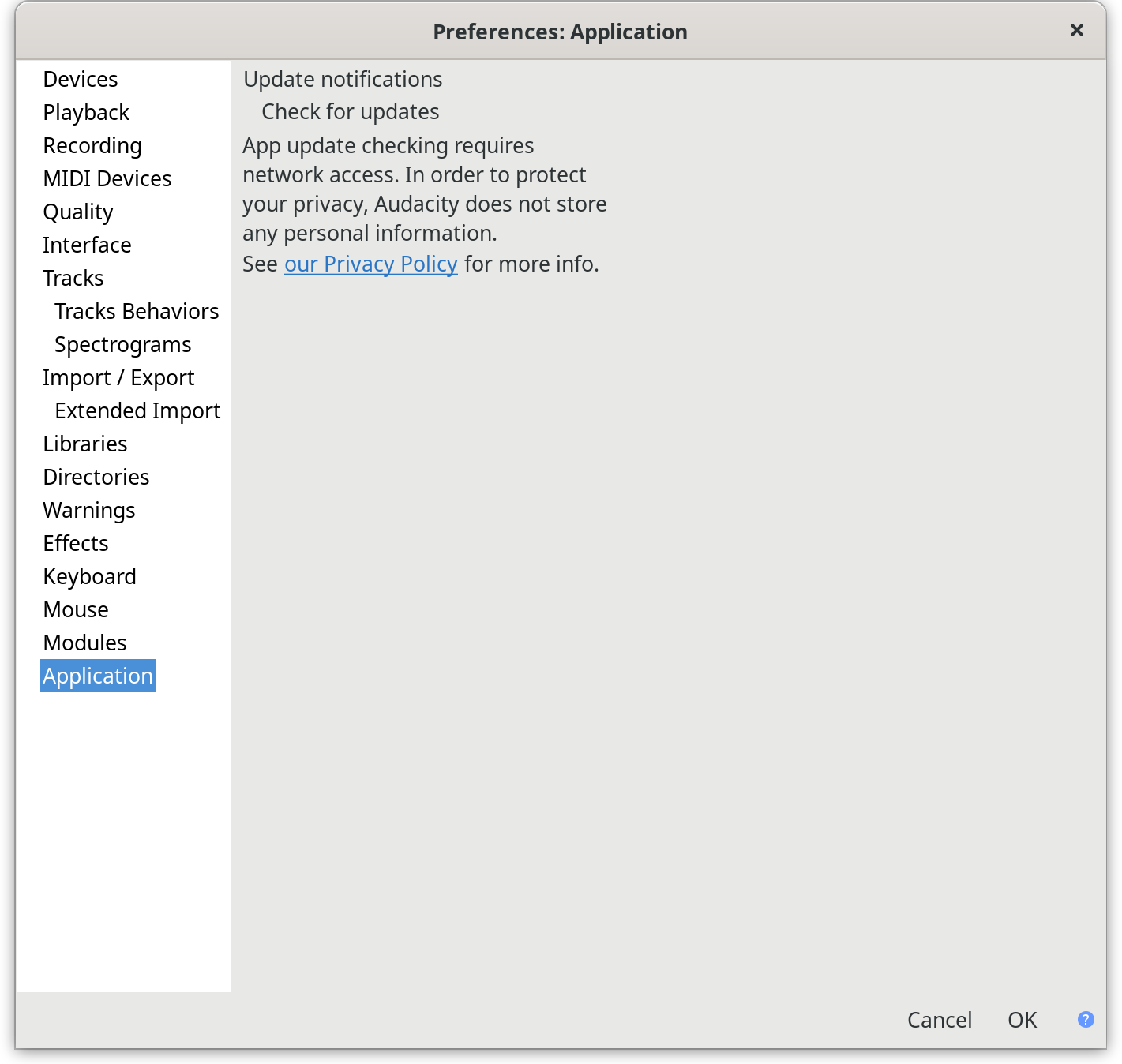Confirm preferences with OK
This screenshot has width=1122, height=1064.
tap(1021, 1020)
